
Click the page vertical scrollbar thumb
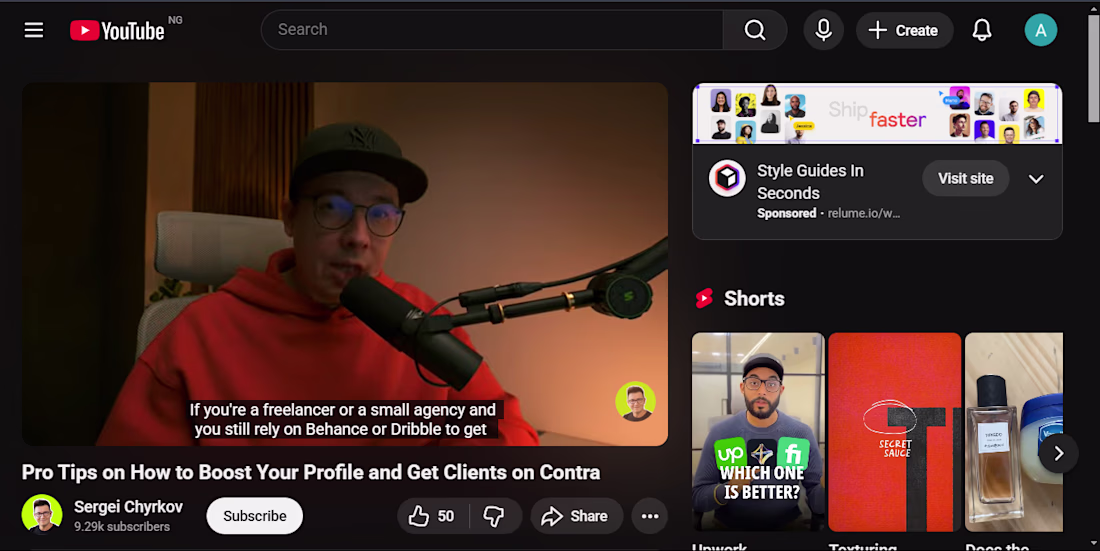pyautogui.click(x=1094, y=68)
